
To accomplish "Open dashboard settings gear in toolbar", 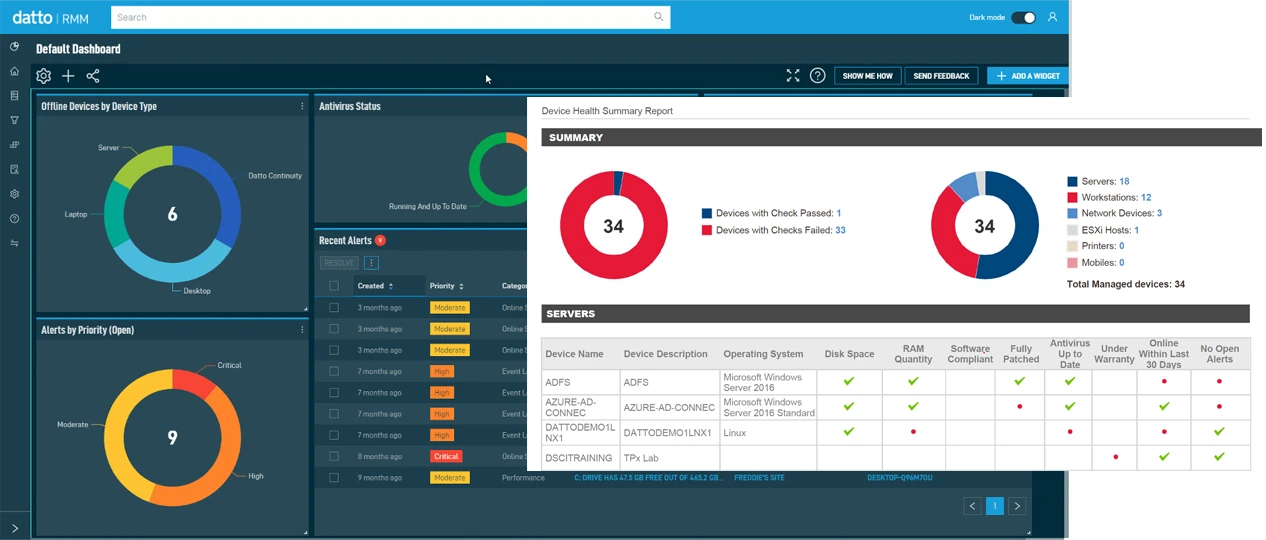I will [43, 76].
